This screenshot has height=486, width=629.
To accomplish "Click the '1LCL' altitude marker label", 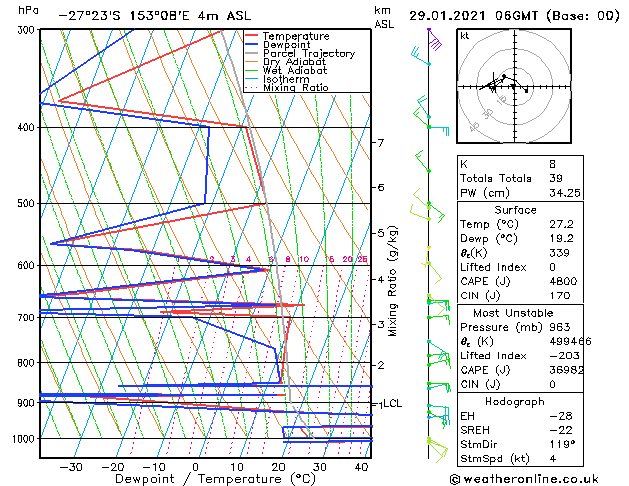I will click(x=390, y=404).
